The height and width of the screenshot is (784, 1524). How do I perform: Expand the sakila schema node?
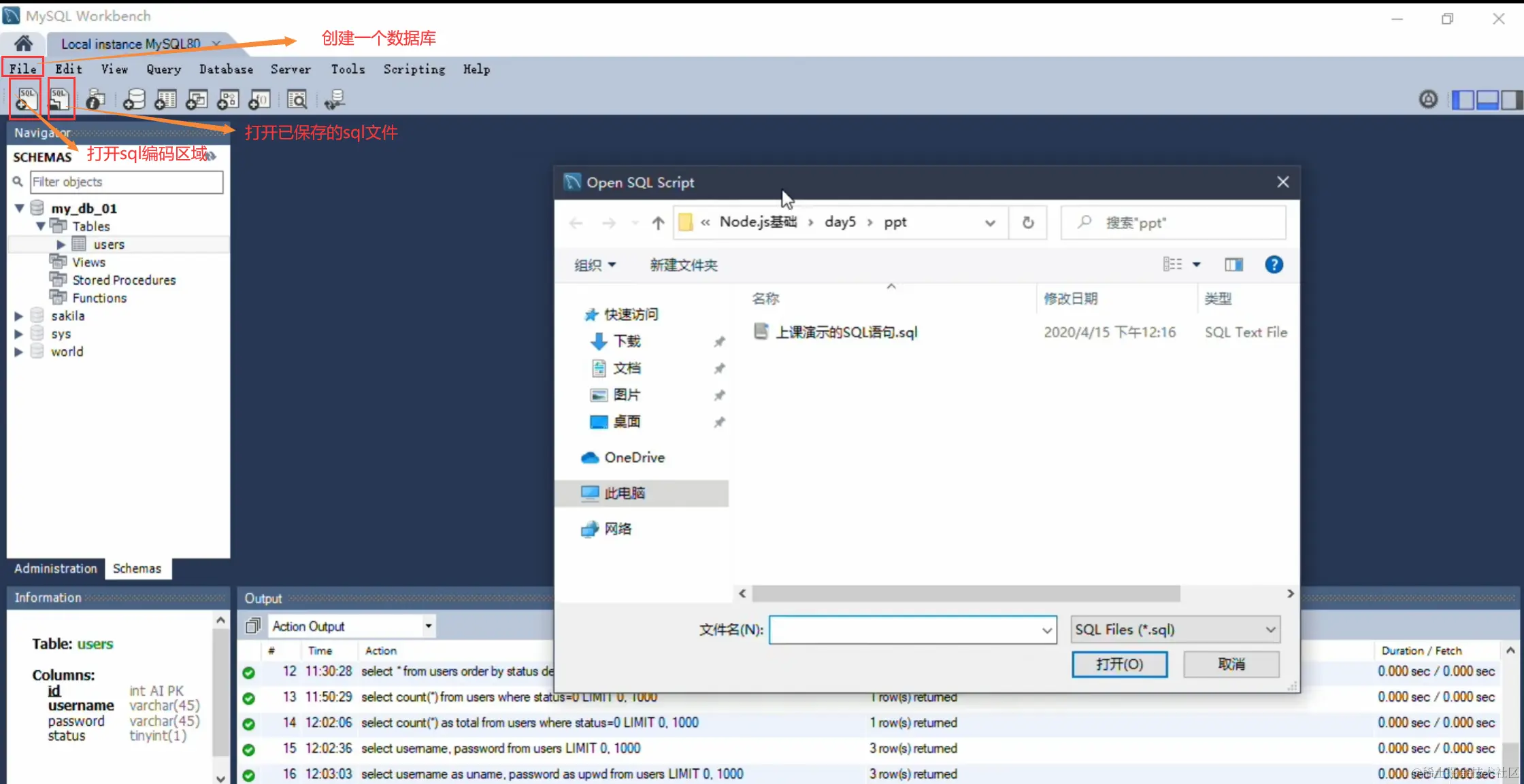19,316
